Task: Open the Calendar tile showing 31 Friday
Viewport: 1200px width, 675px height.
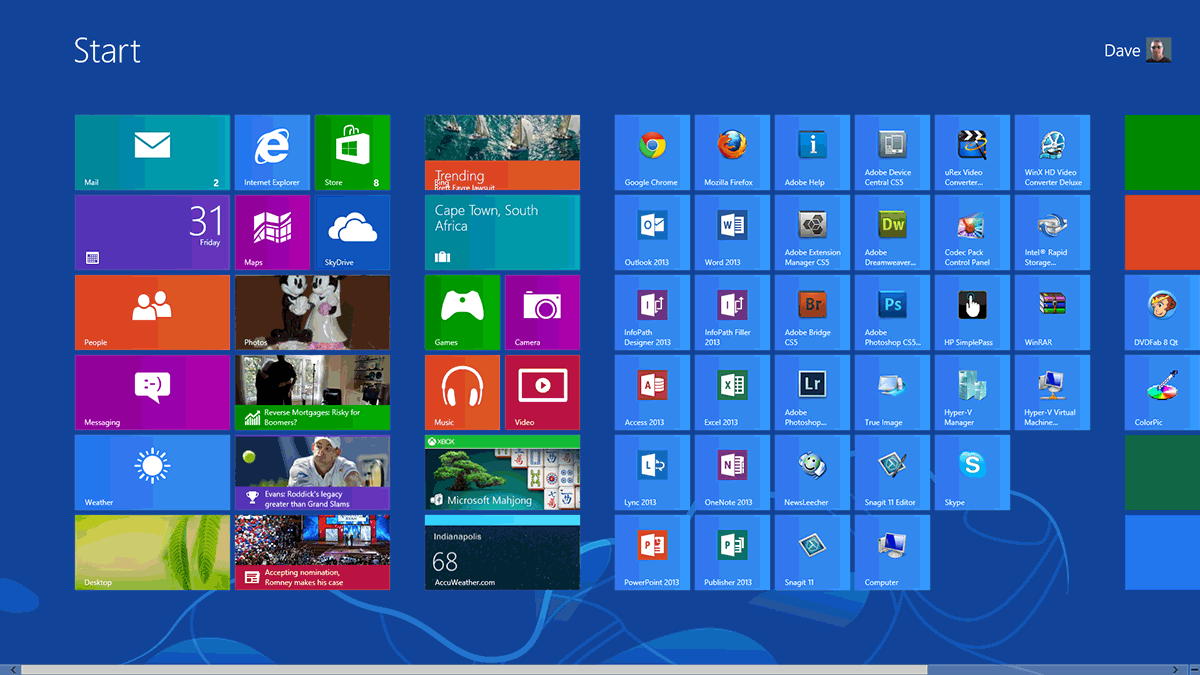Action: tap(152, 232)
